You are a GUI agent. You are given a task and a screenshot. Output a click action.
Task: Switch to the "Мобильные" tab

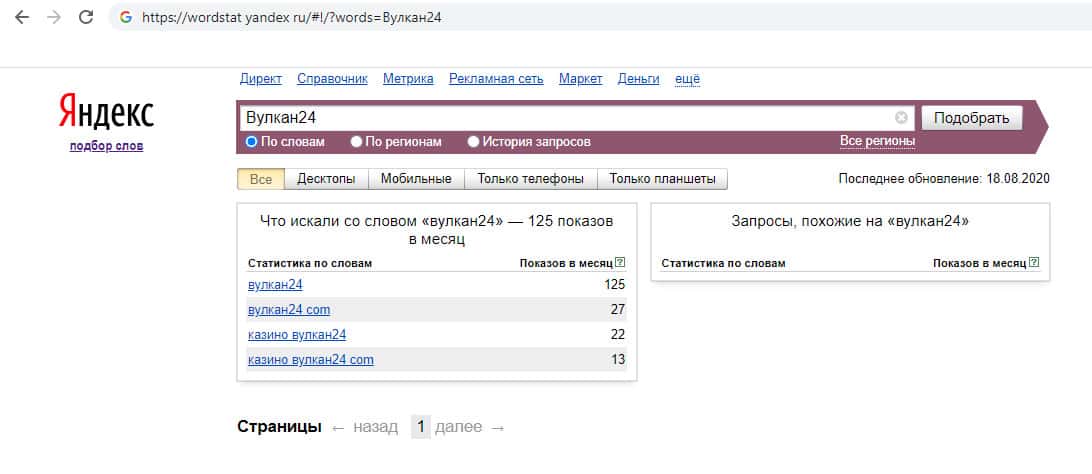[416, 180]
